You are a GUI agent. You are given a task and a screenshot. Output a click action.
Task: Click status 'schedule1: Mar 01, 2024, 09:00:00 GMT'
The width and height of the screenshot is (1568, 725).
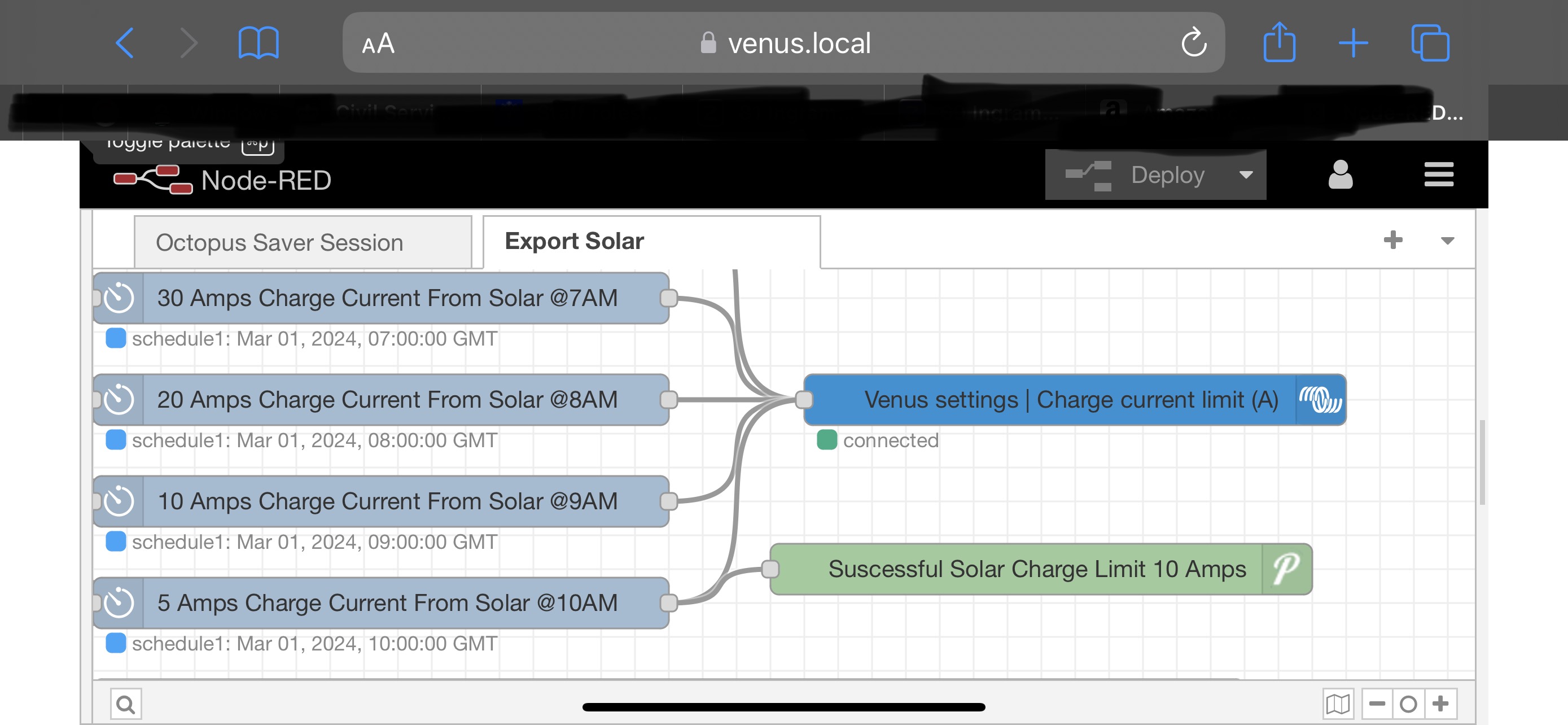tap(315, 541)
